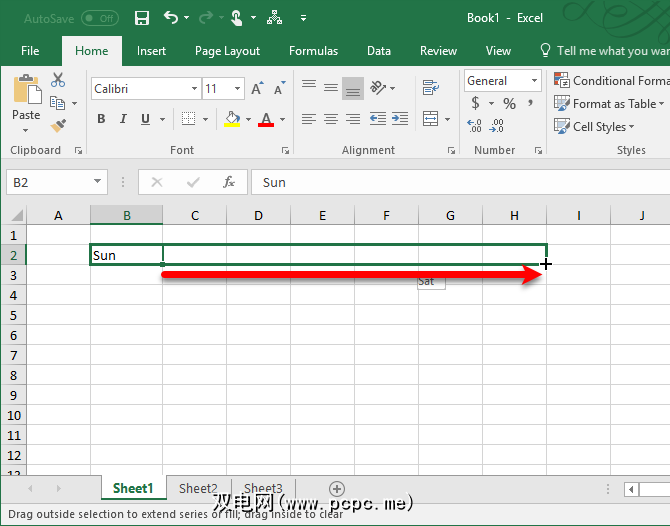Click the yellow fill color swatch
Screen dimensions: 670x526
click(232, 119)
